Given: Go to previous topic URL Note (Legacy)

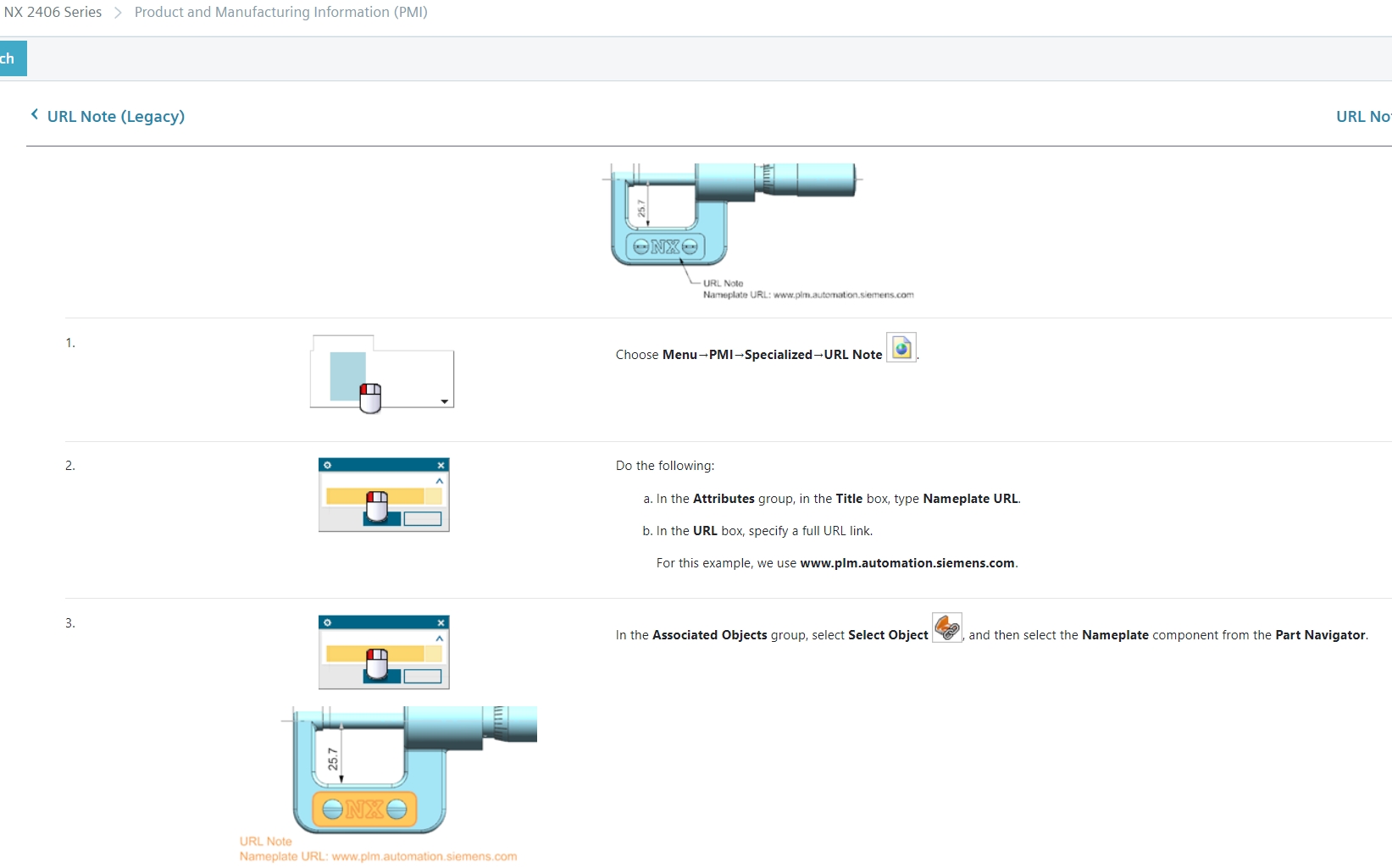Looking at the screenshot, I should (x=115, y=116).
